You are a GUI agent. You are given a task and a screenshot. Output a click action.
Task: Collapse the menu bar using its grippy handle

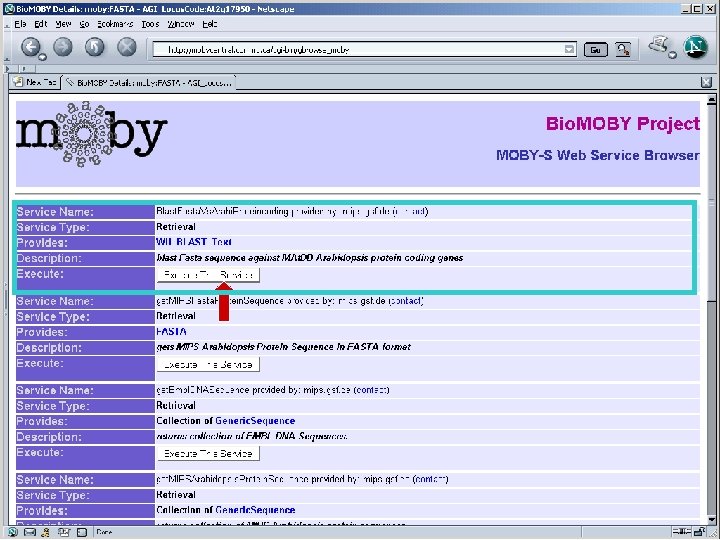(x=6, y=24)
